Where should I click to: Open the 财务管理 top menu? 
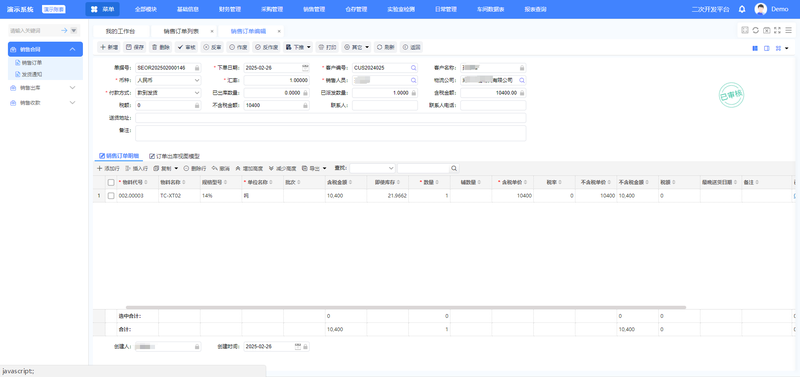(x=230, y=9)
